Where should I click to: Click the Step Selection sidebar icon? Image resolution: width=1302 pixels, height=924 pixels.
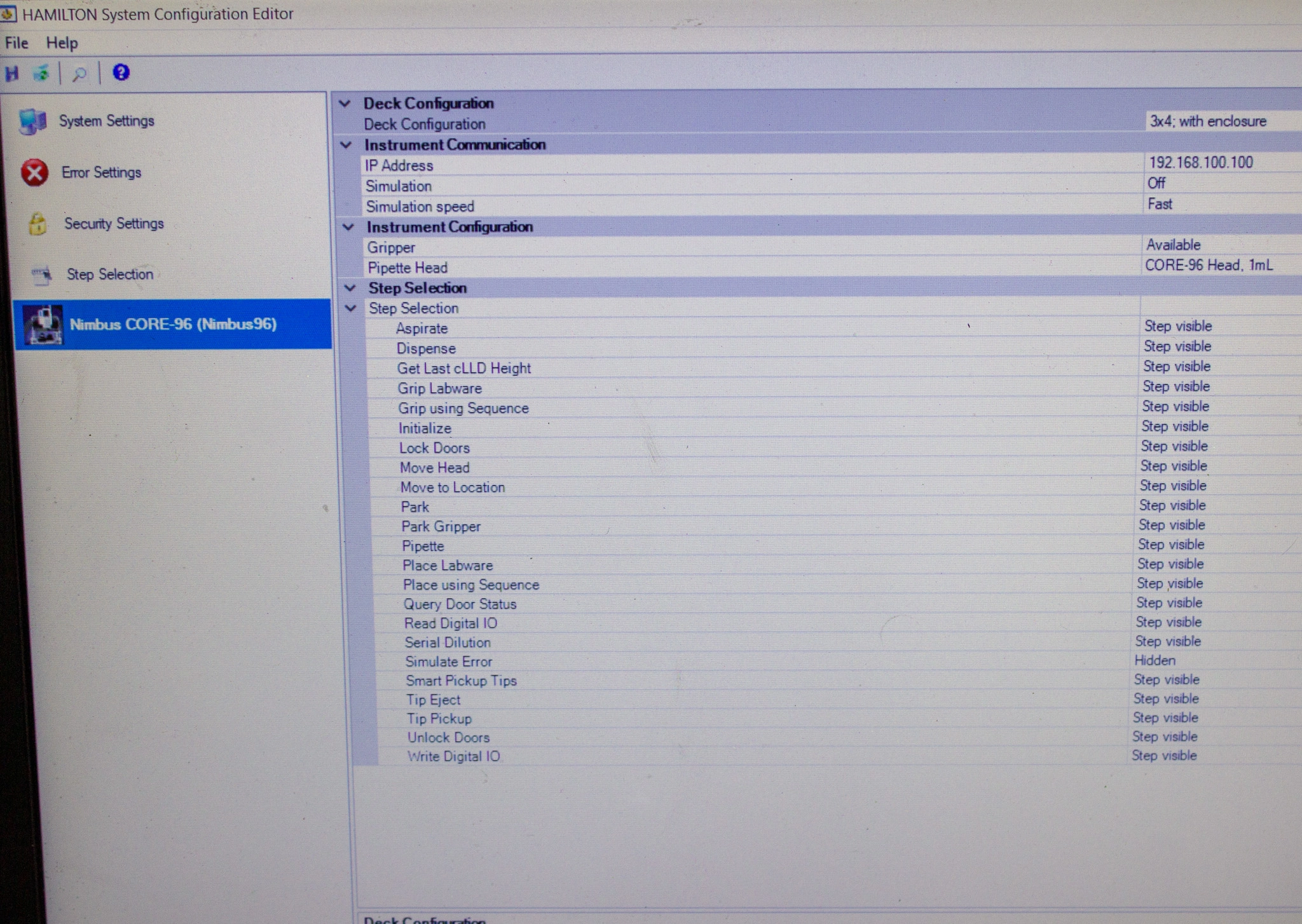(x=42, y=275)
